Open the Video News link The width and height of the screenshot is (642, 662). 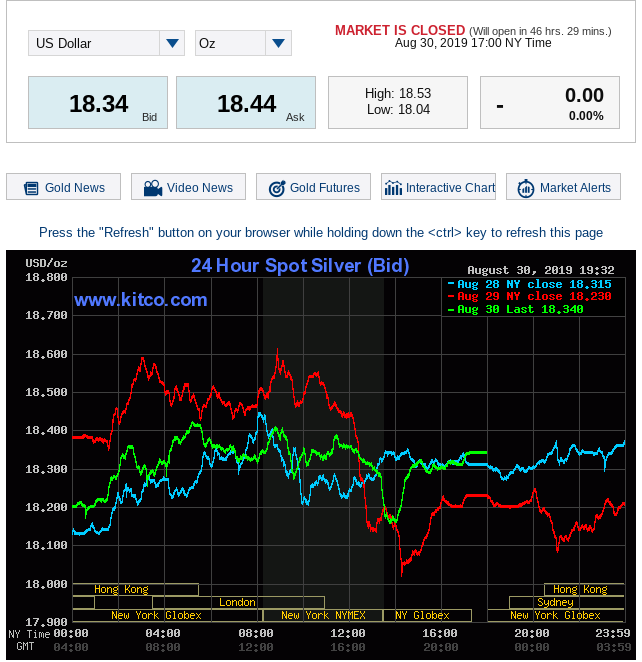point(188,187)
